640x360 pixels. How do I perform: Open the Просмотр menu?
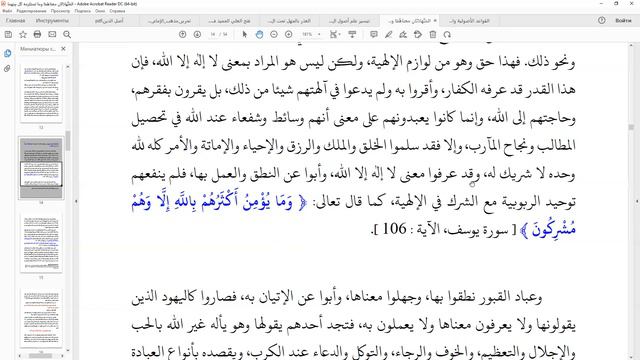tap(60, 11)
